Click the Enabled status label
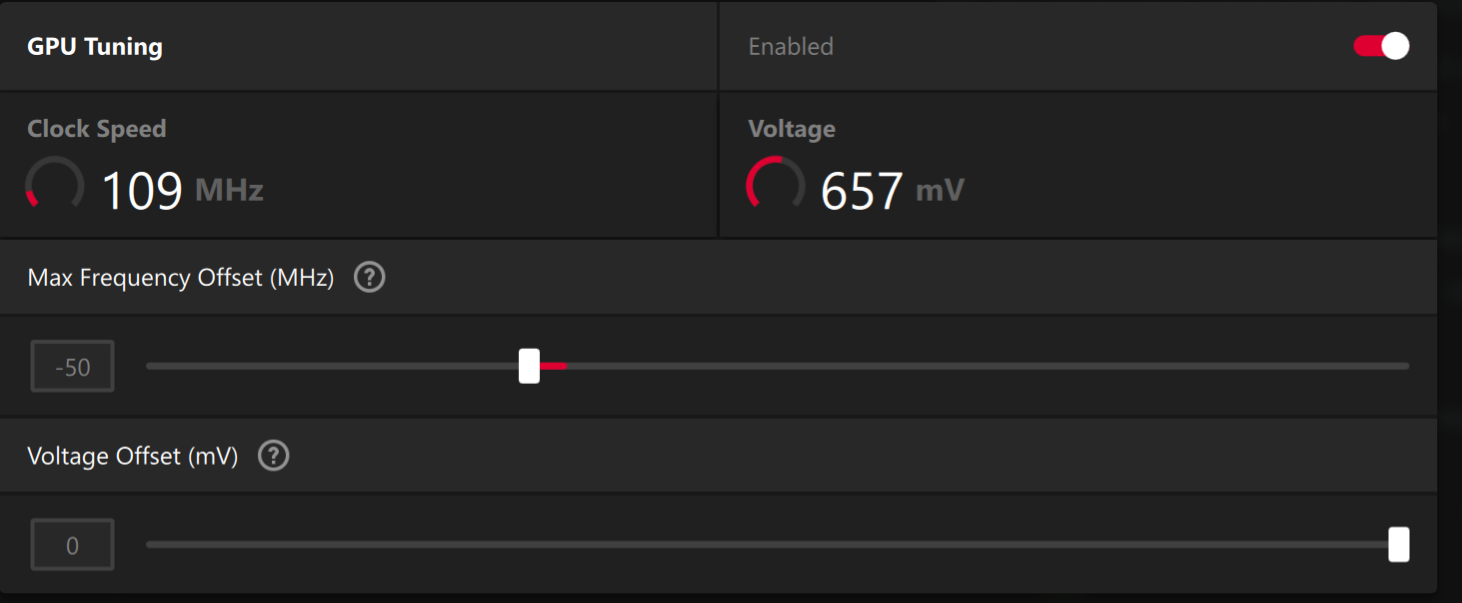1462x603 pixels. [791, 46]
